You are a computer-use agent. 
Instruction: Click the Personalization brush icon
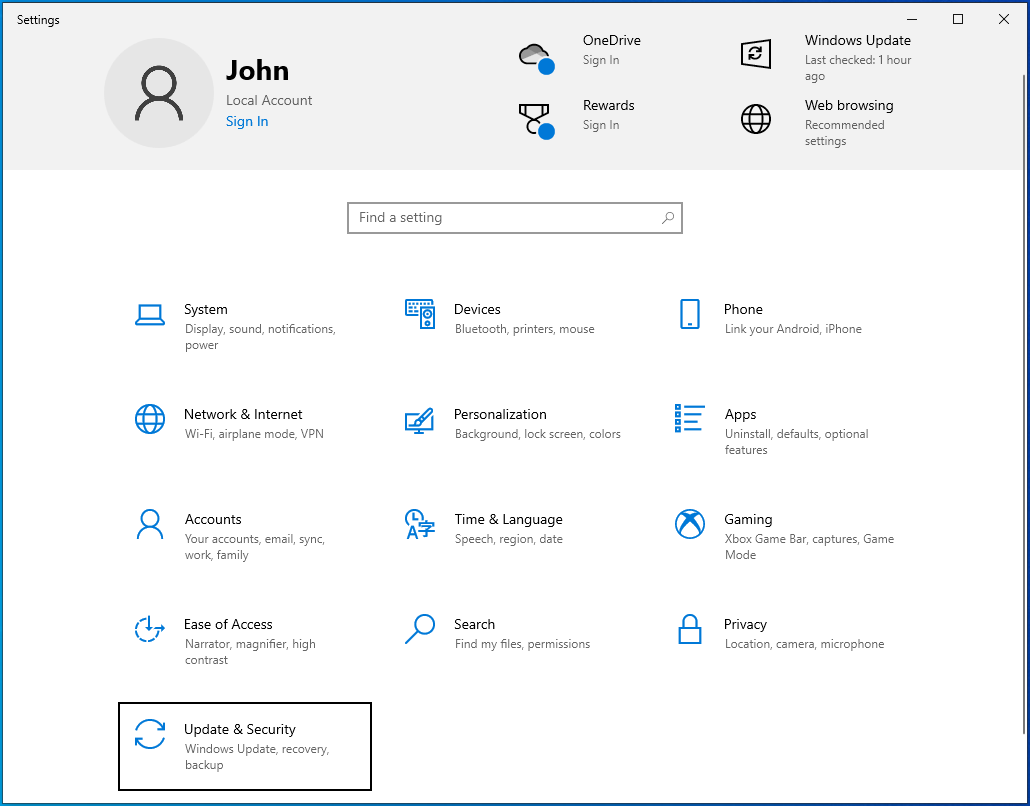420,418
